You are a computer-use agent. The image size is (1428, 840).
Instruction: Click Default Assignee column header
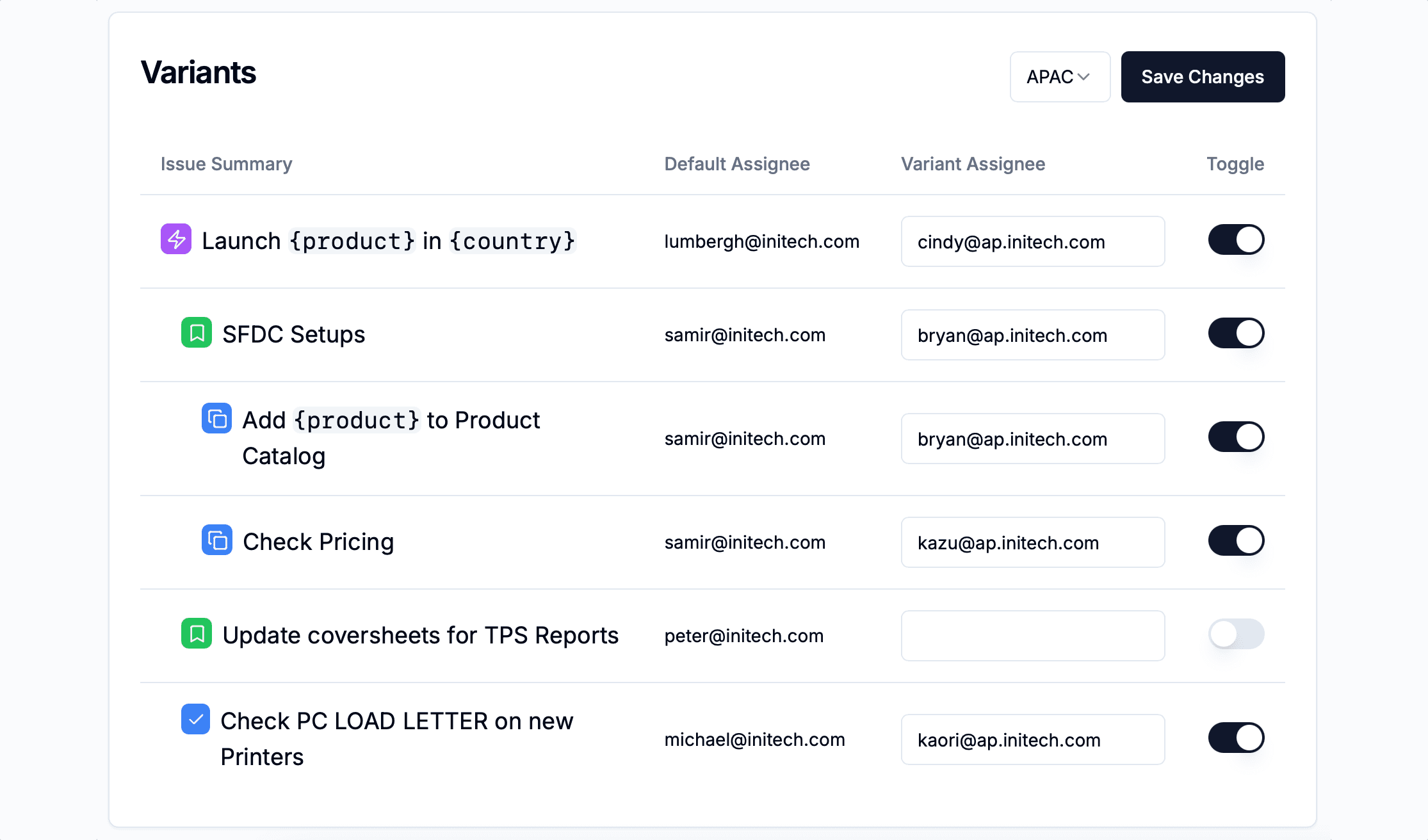(738, 163)
